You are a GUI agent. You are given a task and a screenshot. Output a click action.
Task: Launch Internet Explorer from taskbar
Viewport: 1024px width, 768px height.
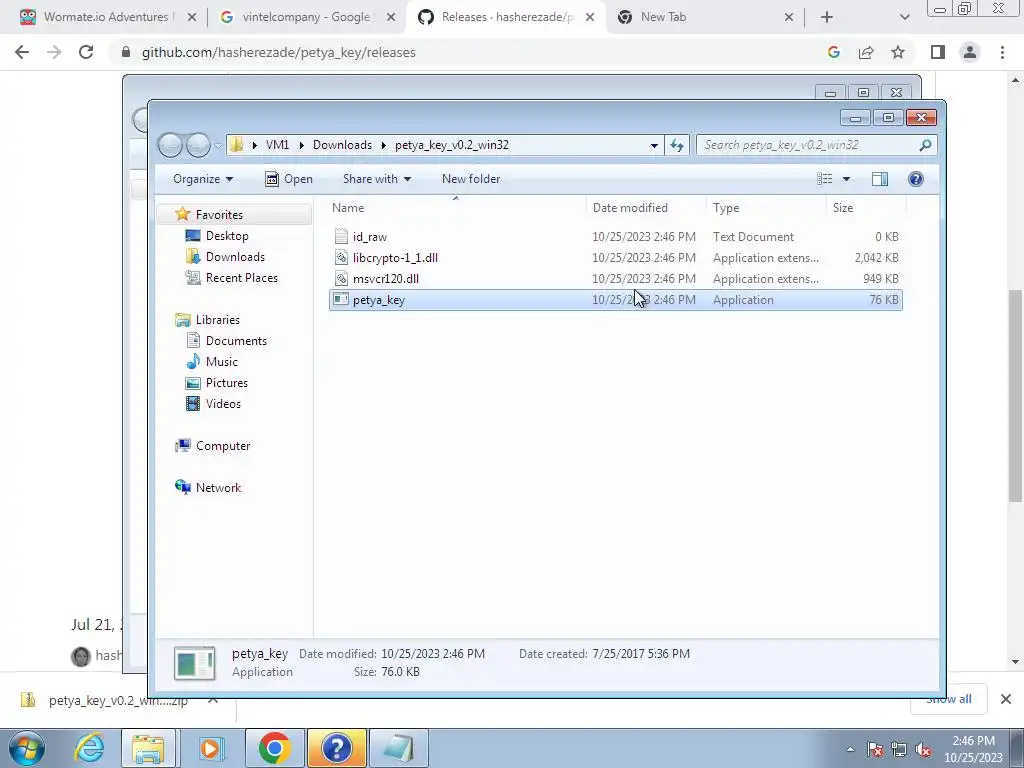pyautogui.click(x=89, y=748)
